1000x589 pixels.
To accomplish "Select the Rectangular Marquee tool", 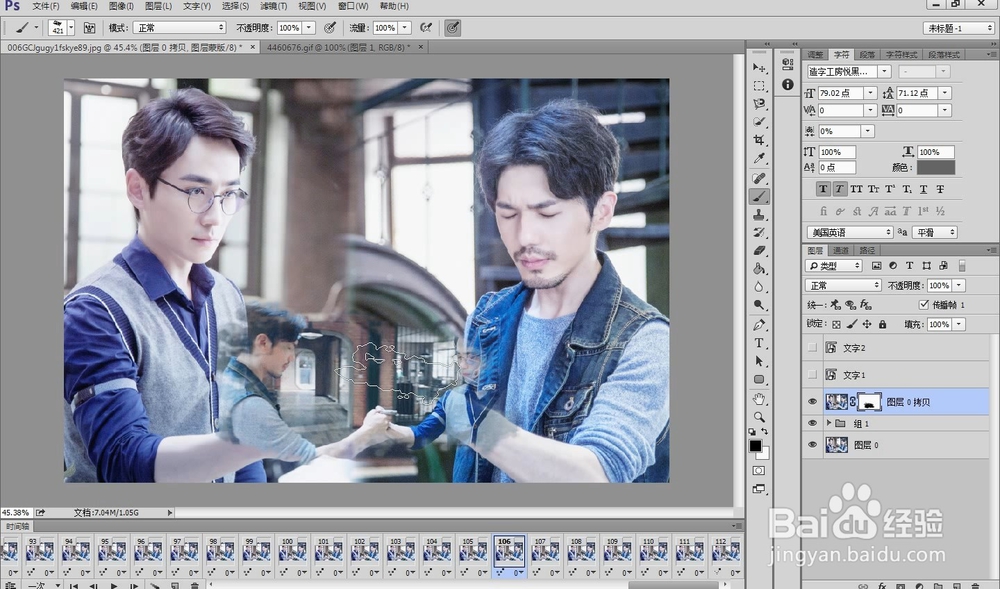I will coord(758,85).
